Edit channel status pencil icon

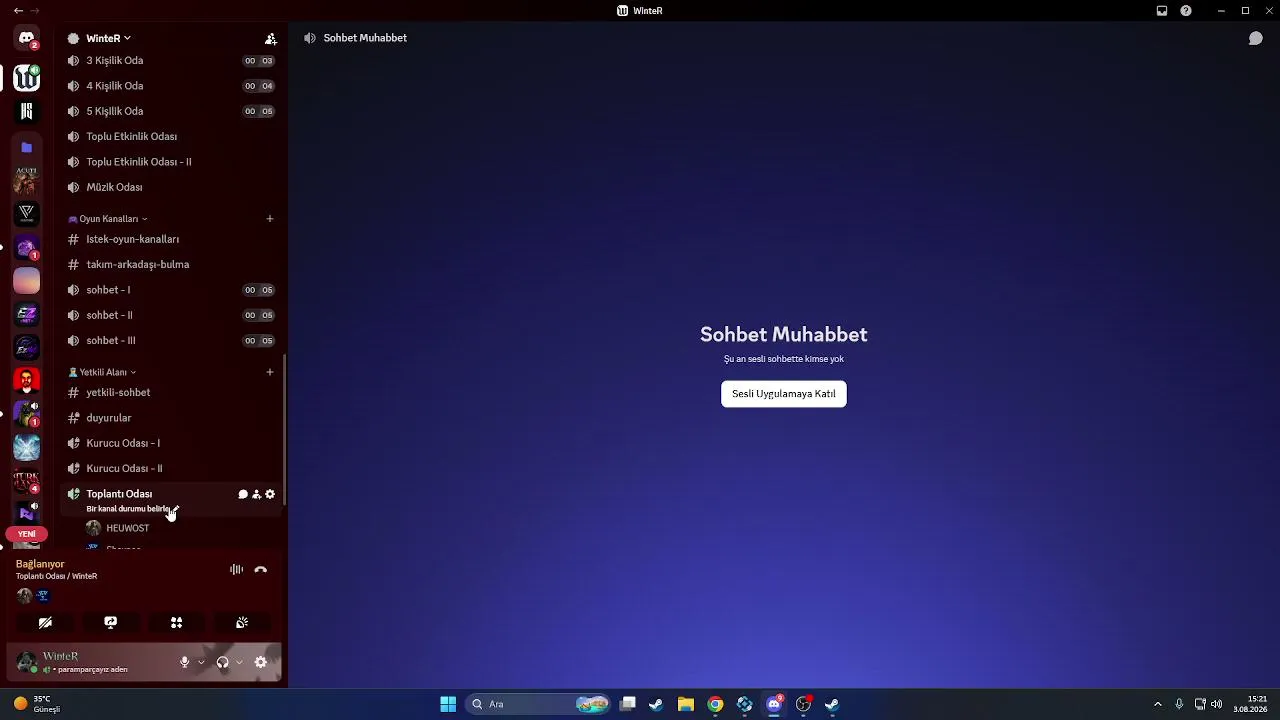[x=176, y=508]
